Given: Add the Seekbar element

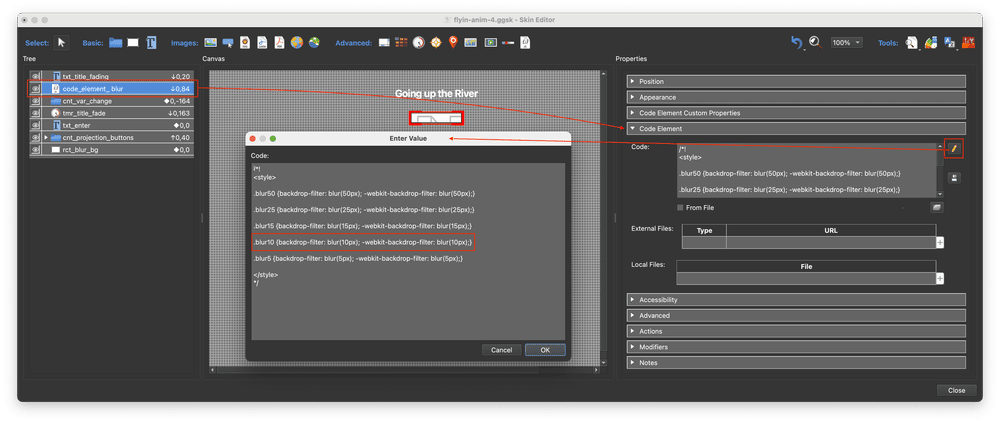Looking at the screenshot, I should [508, 43].
